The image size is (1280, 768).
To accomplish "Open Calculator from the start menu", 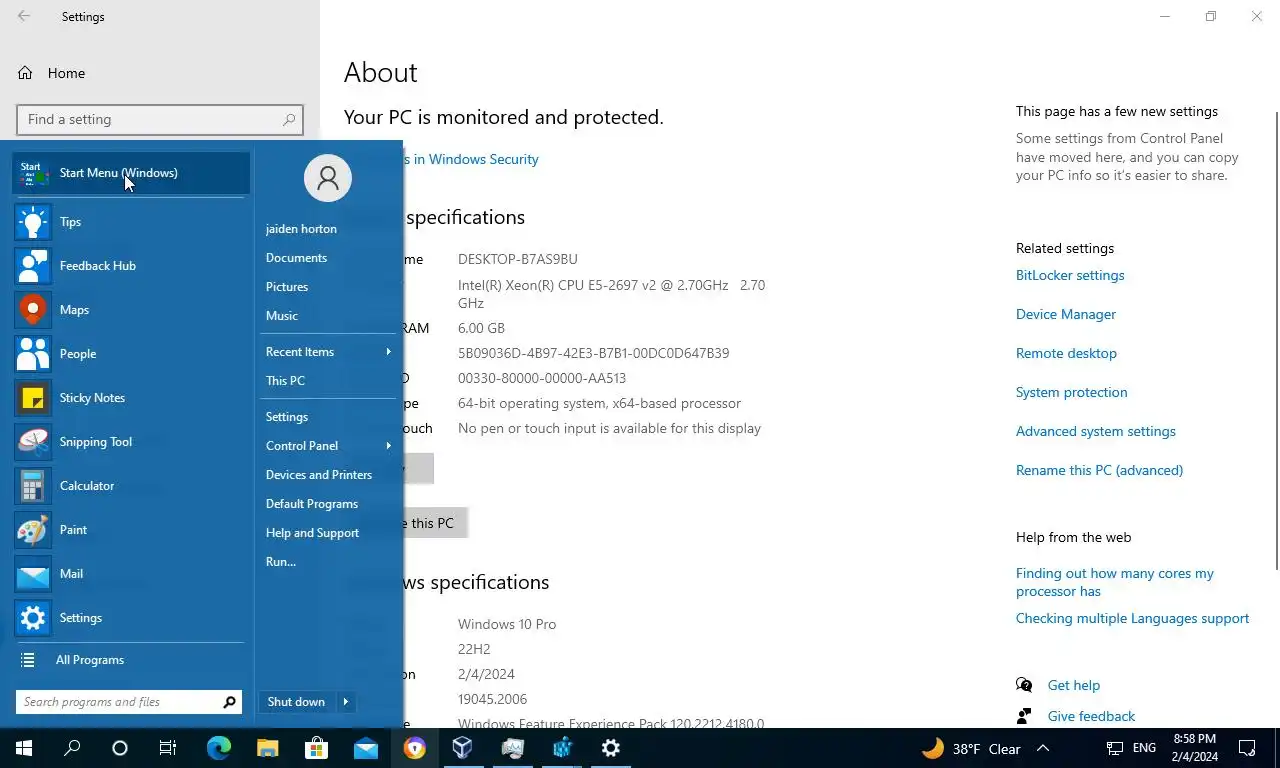I will tap(131, 486).
